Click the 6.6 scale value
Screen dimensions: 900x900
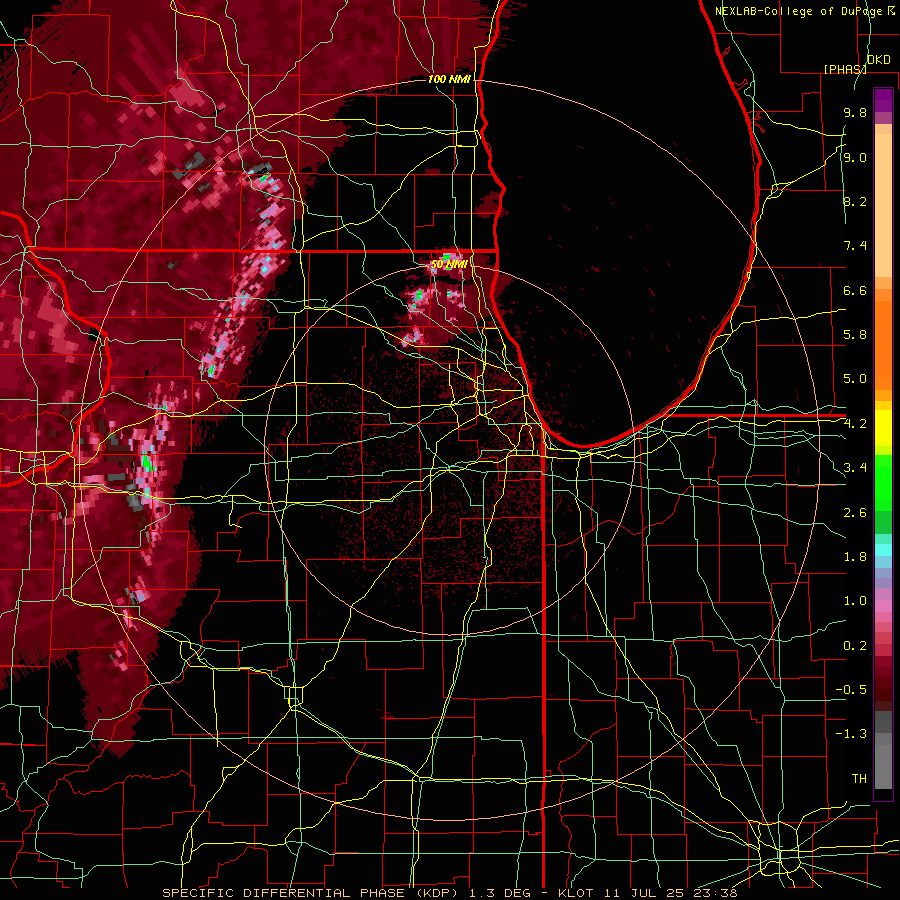tap(855, 290)
